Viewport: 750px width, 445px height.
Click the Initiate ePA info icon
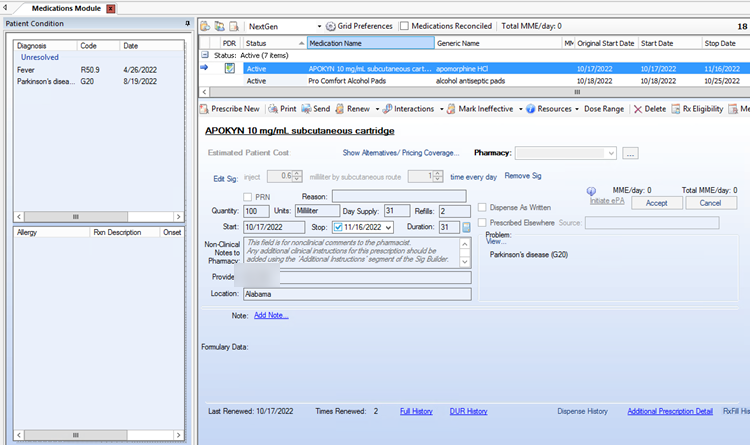click(591, 191)
